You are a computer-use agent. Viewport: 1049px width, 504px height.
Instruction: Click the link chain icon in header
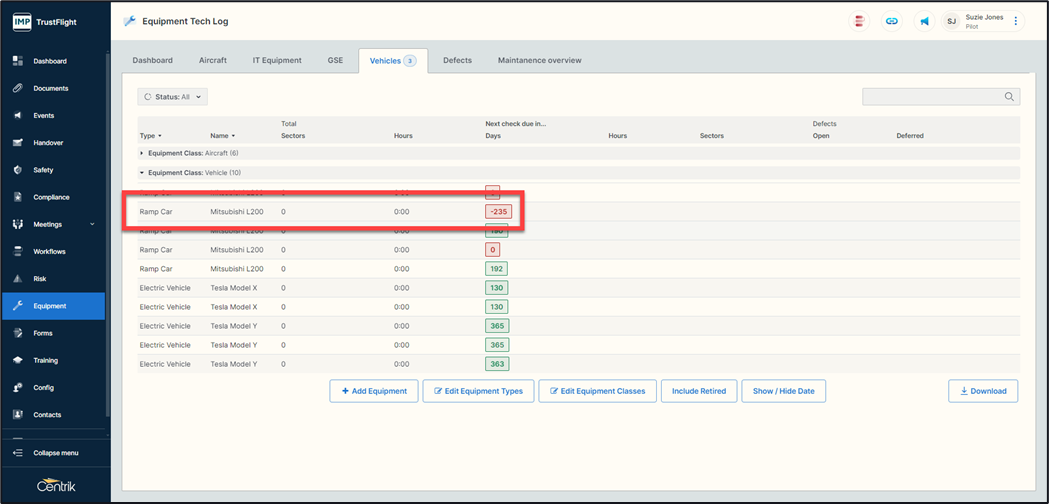click(891, 21)
